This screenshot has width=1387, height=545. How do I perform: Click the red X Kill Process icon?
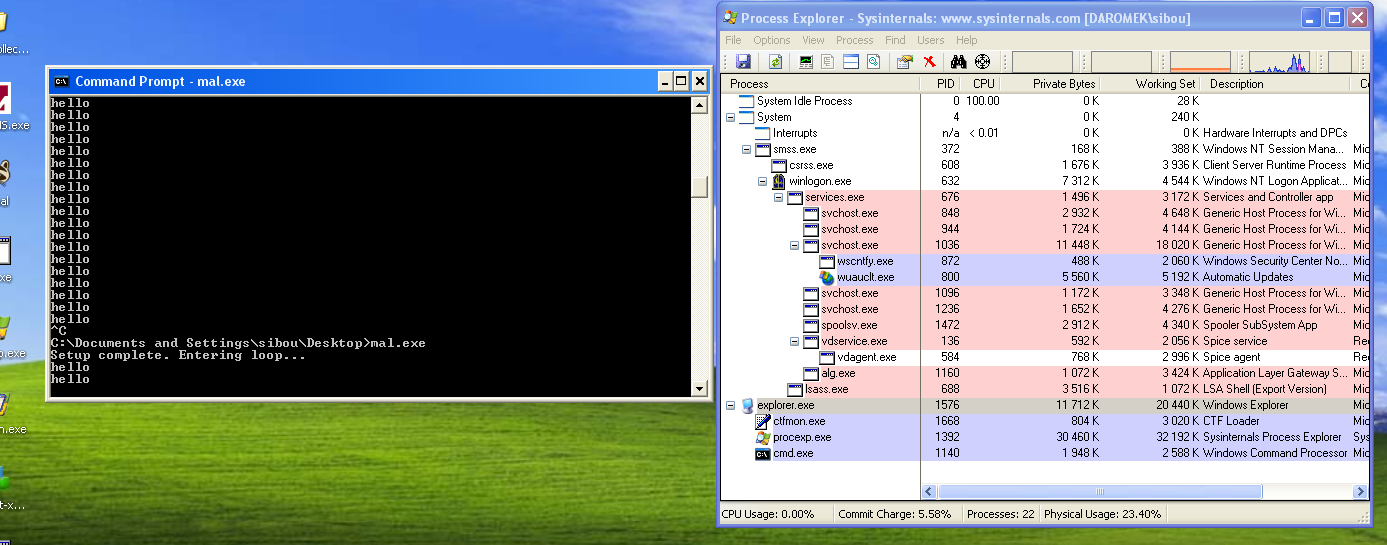(929, 62)
